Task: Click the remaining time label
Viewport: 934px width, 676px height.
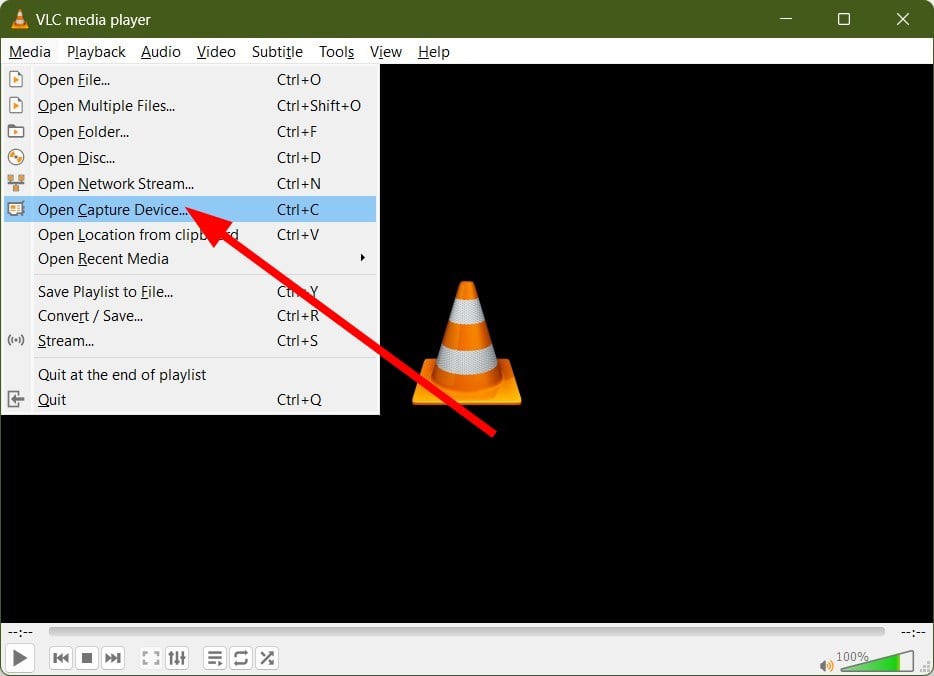Action: click(x=913, y=632)
